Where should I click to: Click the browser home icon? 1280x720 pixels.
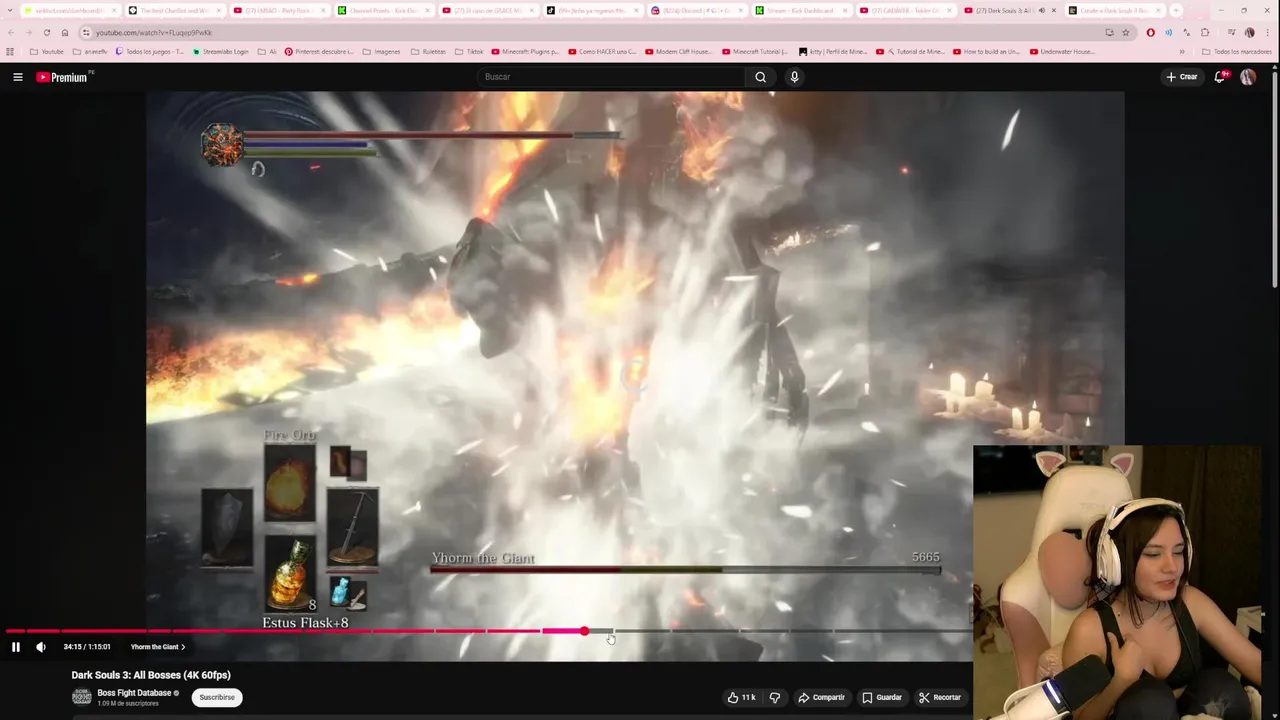click(x=65, y=32)
